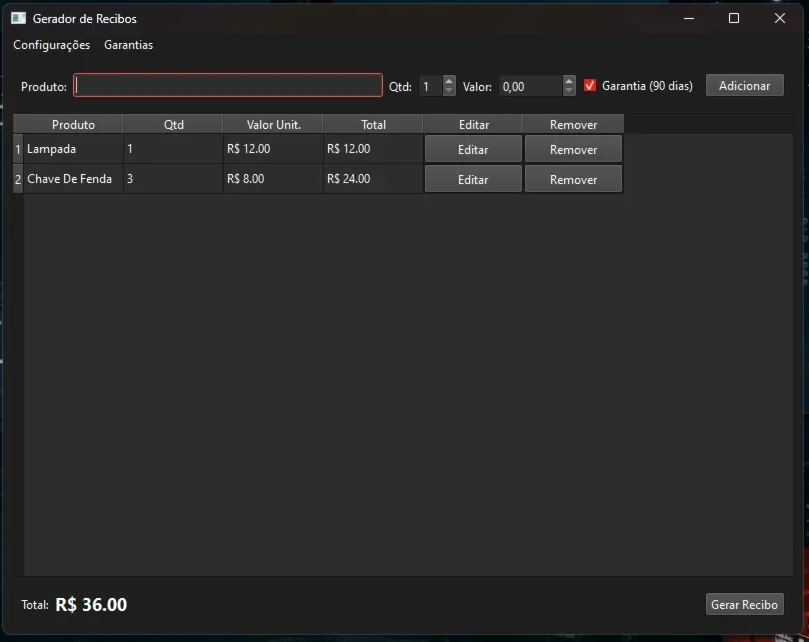Sort by the Produto column header
Viewport: 809px width, 642px height.
(73, 124)
